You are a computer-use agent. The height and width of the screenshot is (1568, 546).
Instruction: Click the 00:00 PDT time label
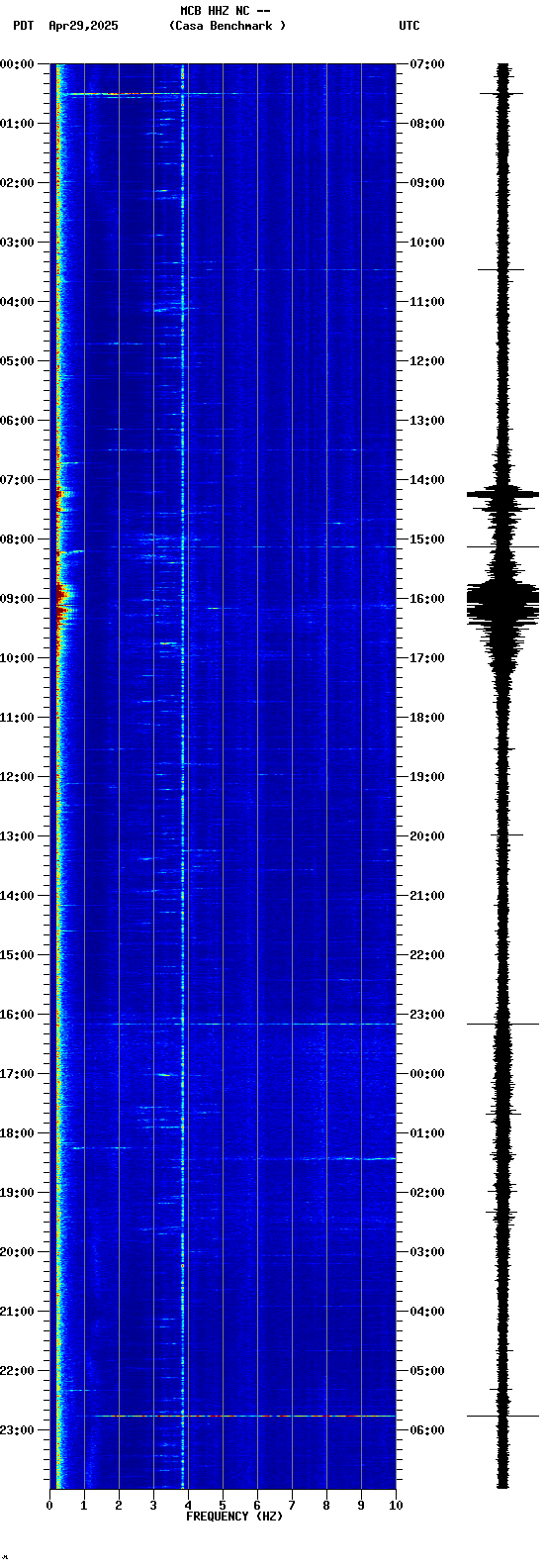click(18, 64)
